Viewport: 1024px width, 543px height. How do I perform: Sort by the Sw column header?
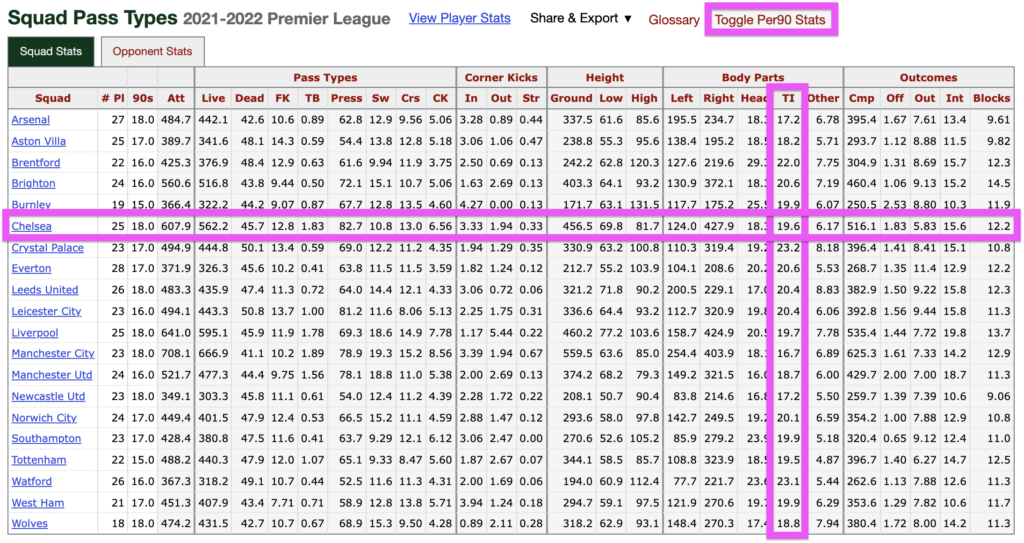(x=380, y=98)
